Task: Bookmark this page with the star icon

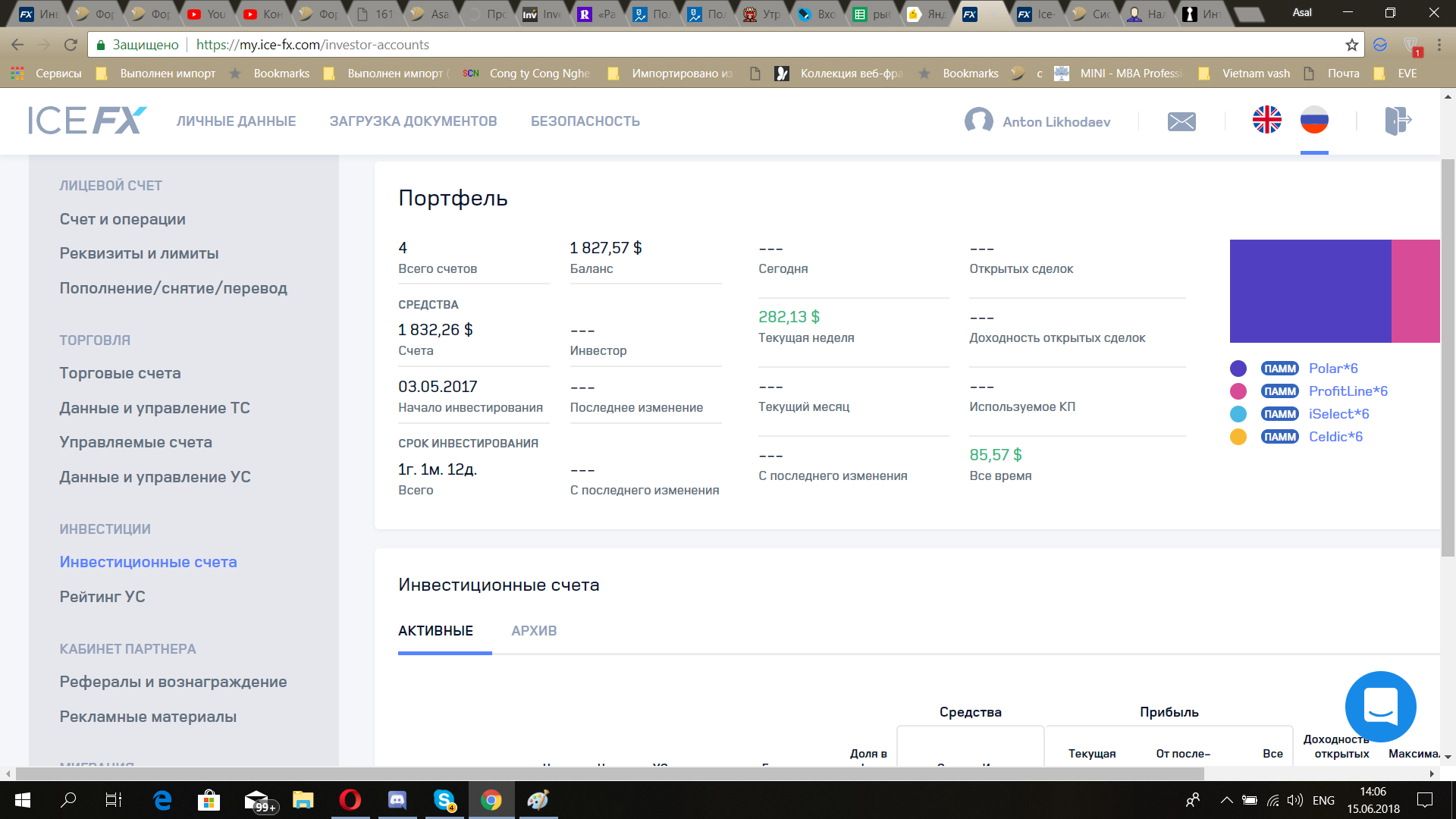Action: coord(1351,45)
